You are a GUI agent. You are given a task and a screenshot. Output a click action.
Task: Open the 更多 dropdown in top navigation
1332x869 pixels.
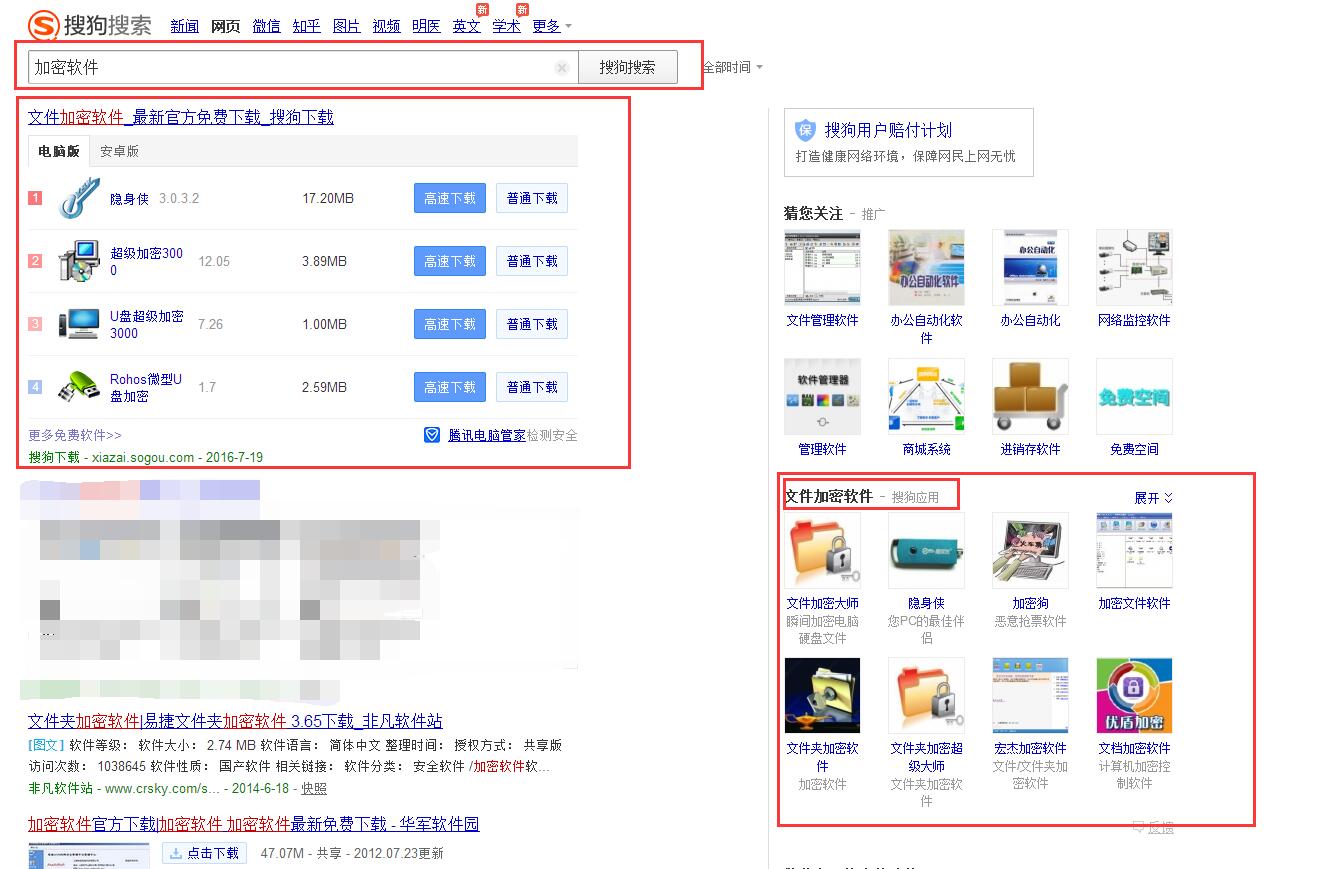(x=552, y=26)
